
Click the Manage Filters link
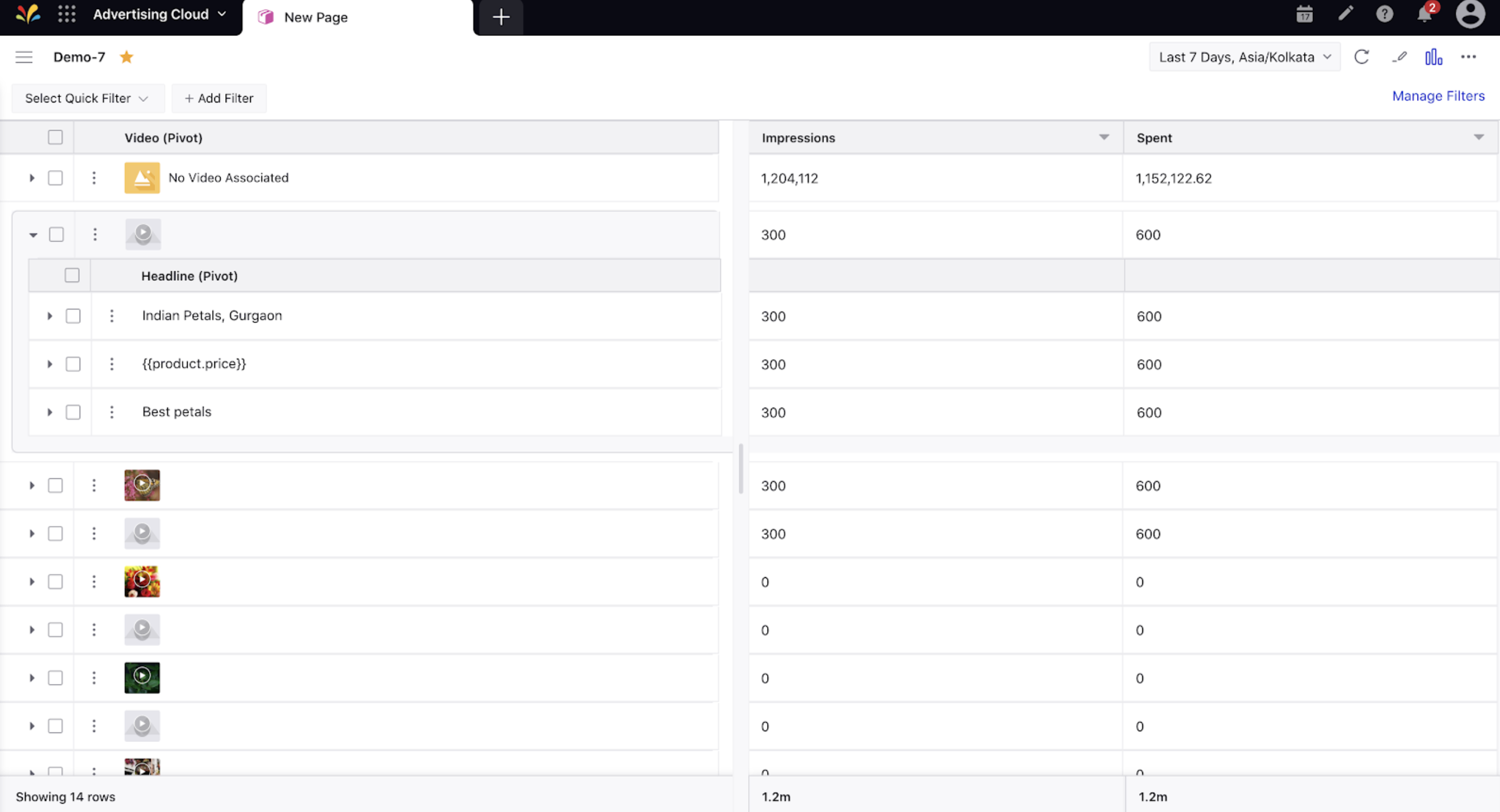(x=1439, y=95)
